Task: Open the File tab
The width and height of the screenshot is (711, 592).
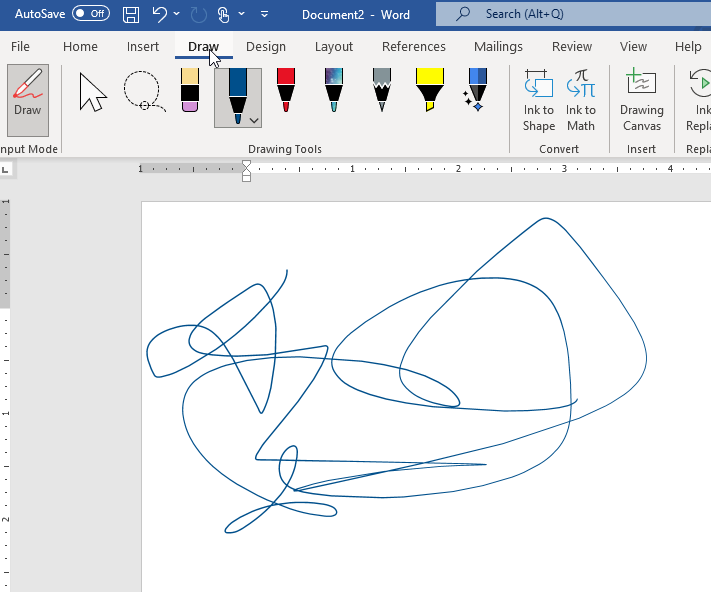Action: 20,47
